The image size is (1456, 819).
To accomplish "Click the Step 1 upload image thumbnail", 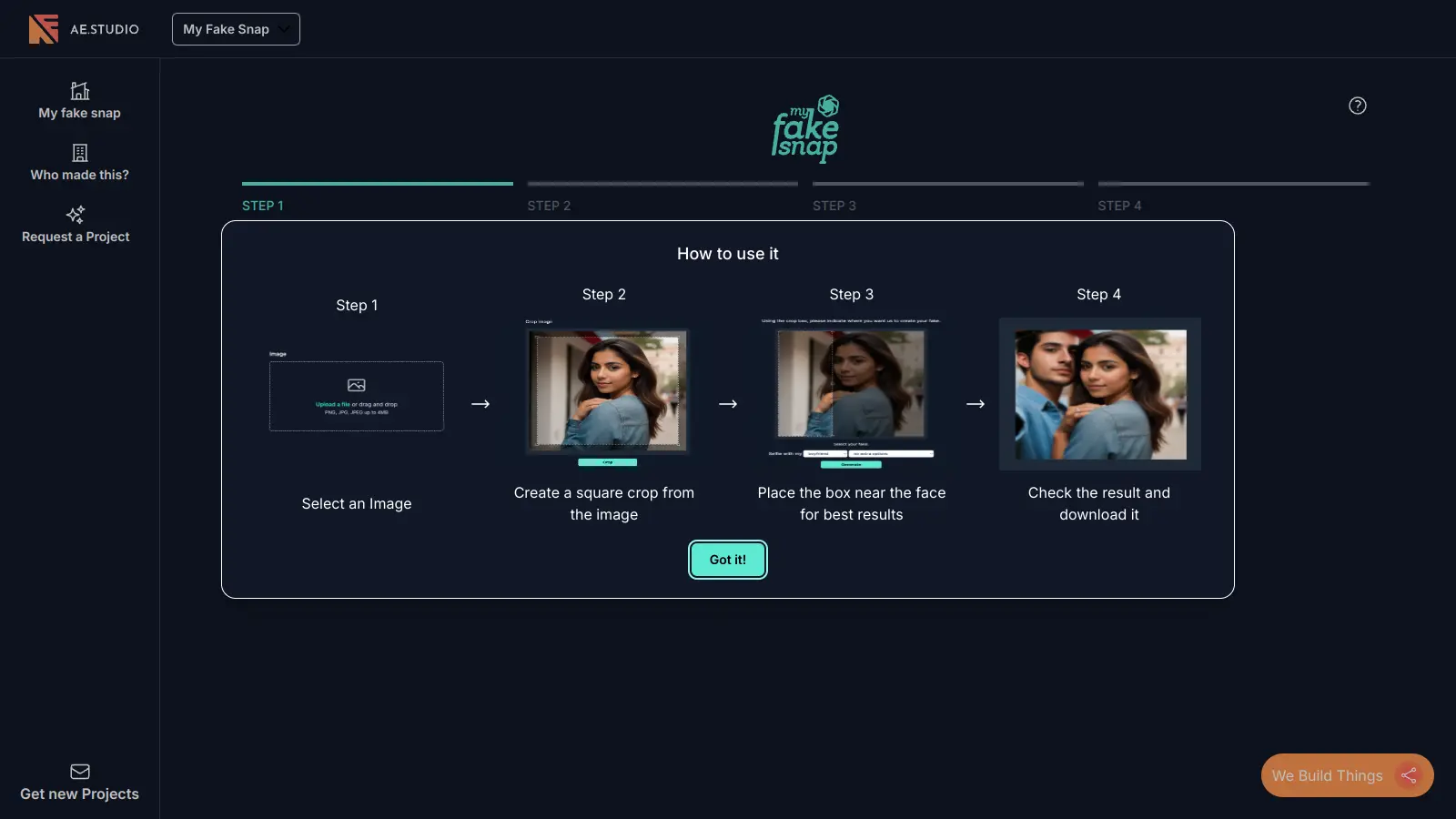I will click(357, 396).
